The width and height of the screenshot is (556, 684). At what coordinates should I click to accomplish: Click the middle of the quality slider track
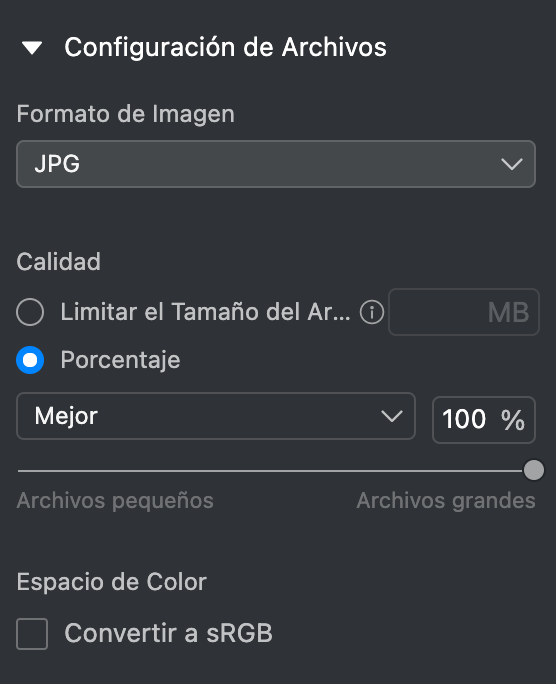(x=276, y=471)
